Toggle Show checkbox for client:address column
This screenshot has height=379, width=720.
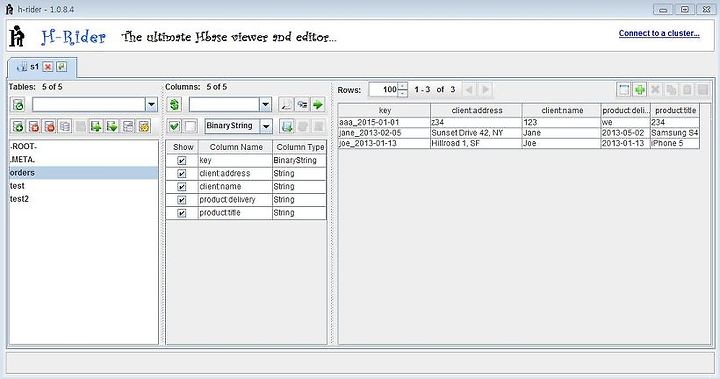[x=182, y=174]
